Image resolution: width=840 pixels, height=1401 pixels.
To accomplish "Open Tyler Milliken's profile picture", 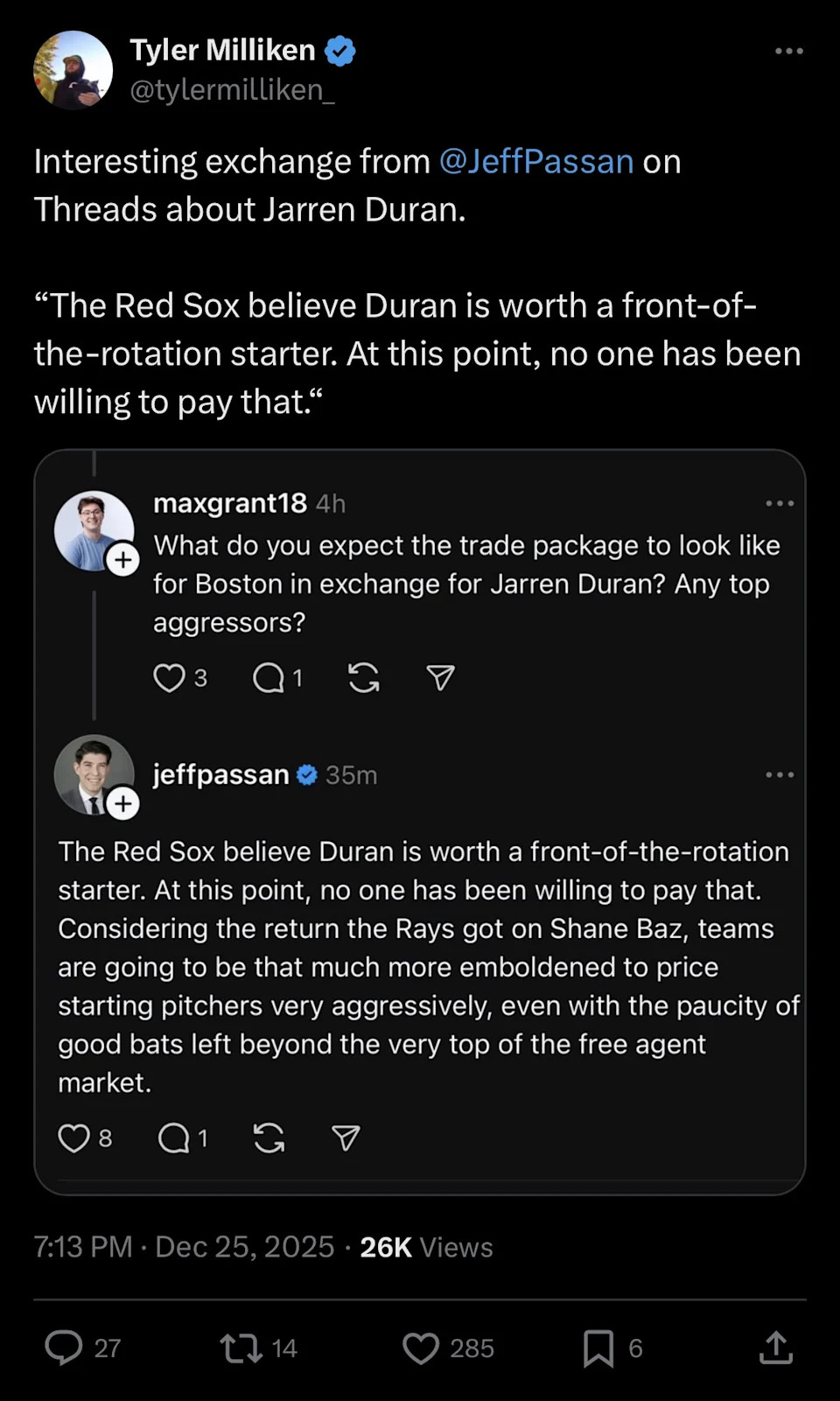I will (73, 70).
